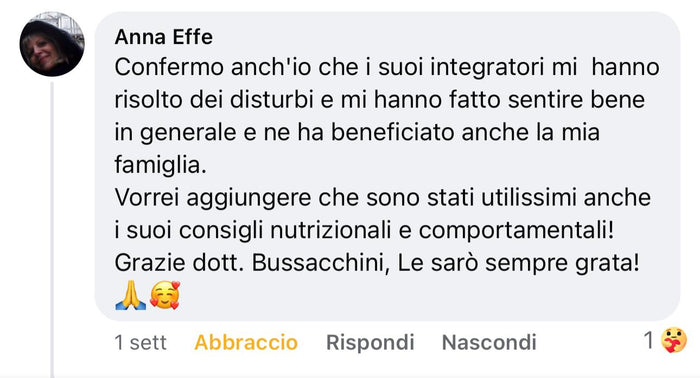Select the word "Bussacchini" in the comment
The height and width of the screenshot is (378, 700).
(317, 263)
